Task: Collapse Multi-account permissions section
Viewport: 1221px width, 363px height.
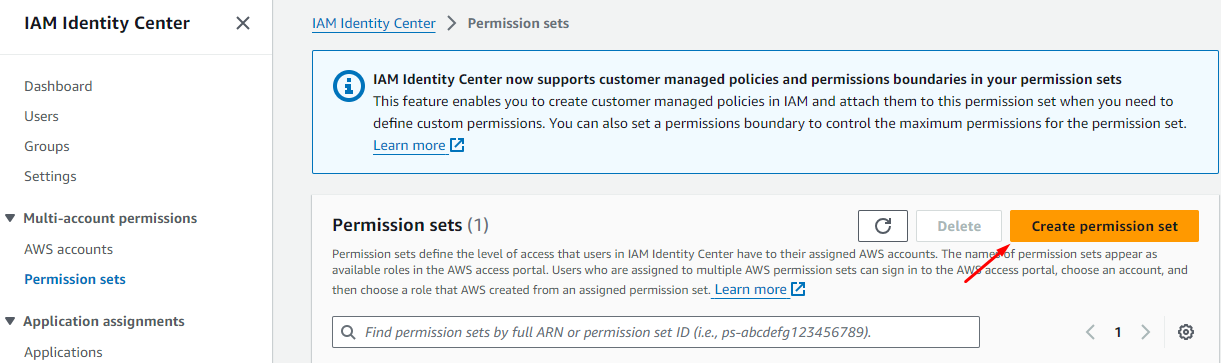Action: pyautogui.click(x=10, y=218)
